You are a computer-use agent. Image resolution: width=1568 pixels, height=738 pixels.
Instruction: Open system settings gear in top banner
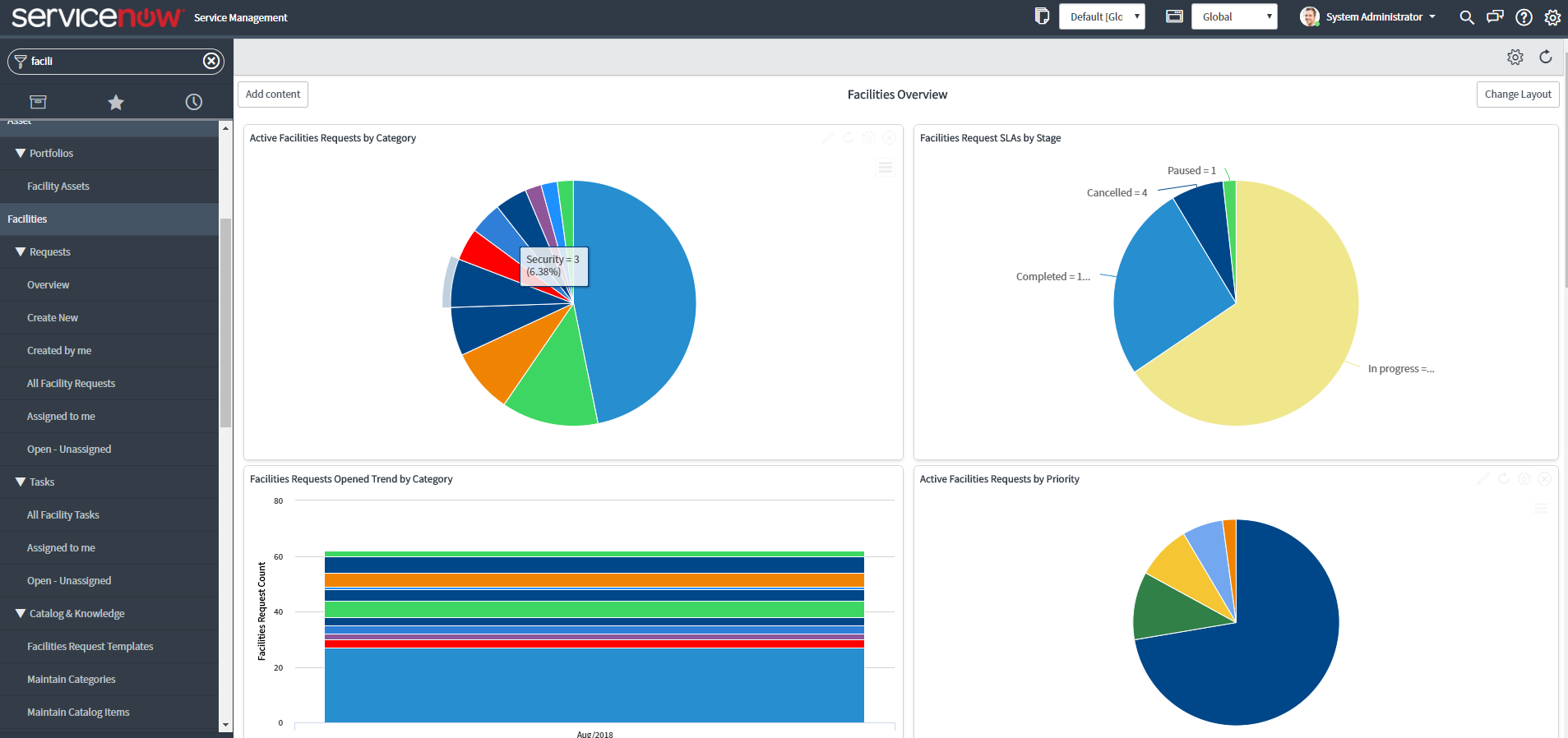pos(1552,17)
